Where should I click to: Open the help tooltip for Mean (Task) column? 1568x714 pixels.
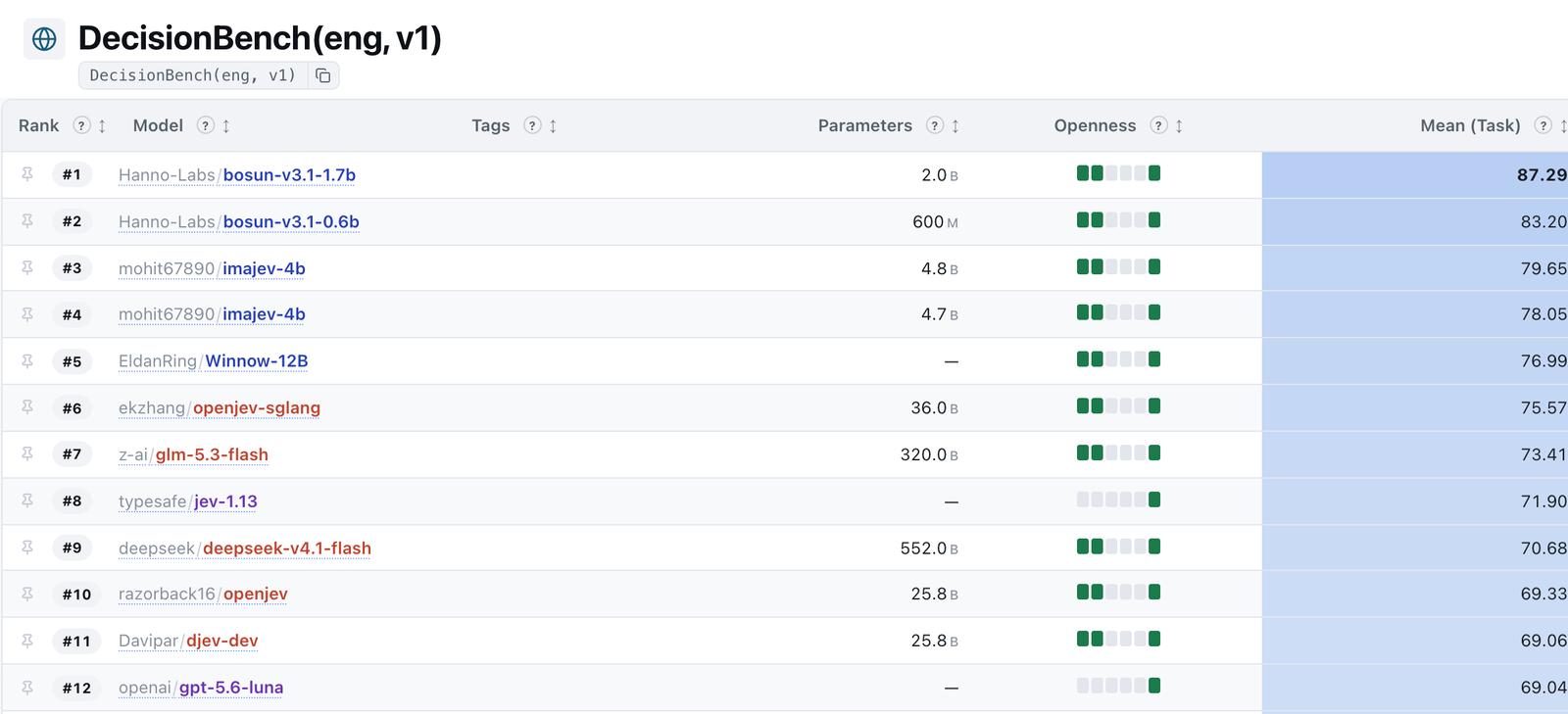tap(1543, 125)
